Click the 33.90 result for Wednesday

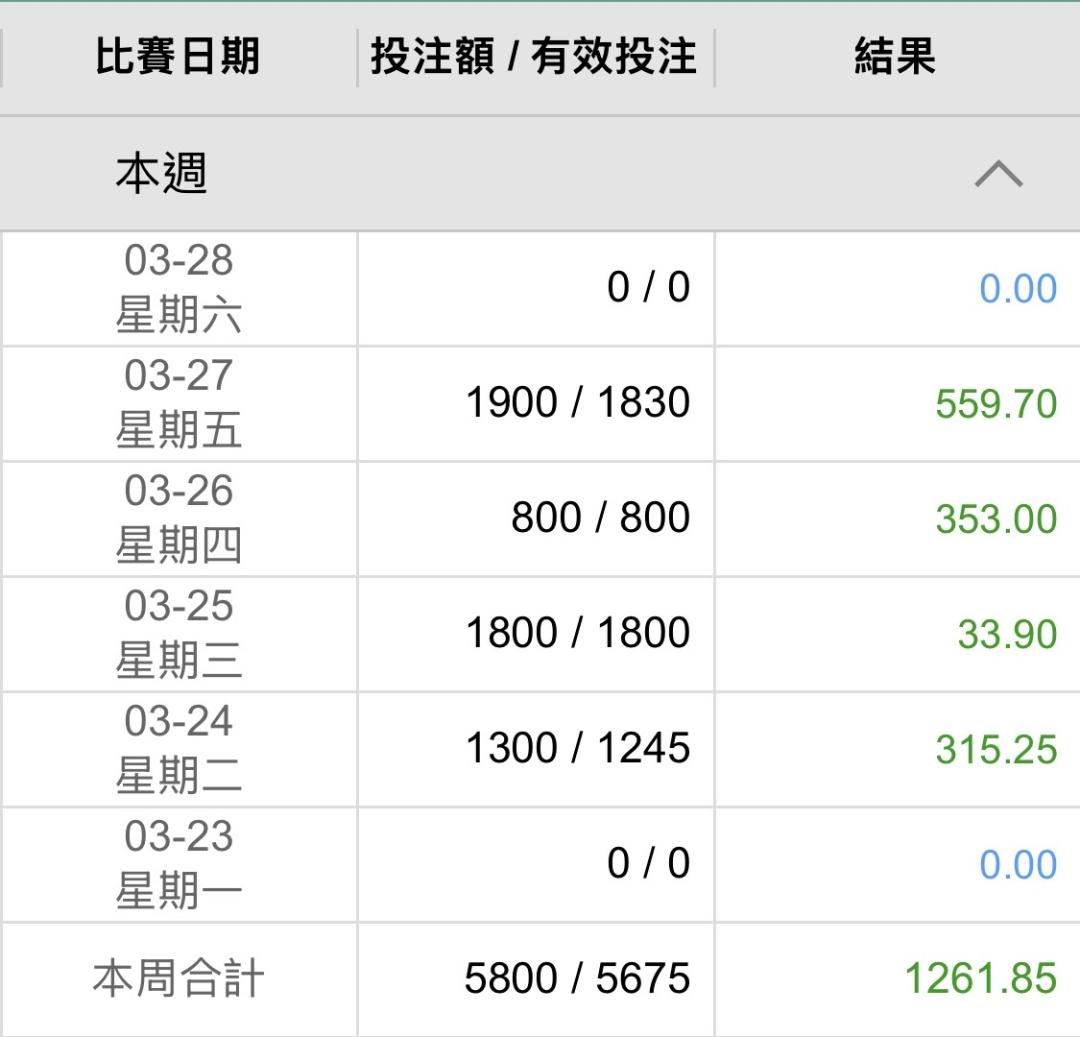1006,634
